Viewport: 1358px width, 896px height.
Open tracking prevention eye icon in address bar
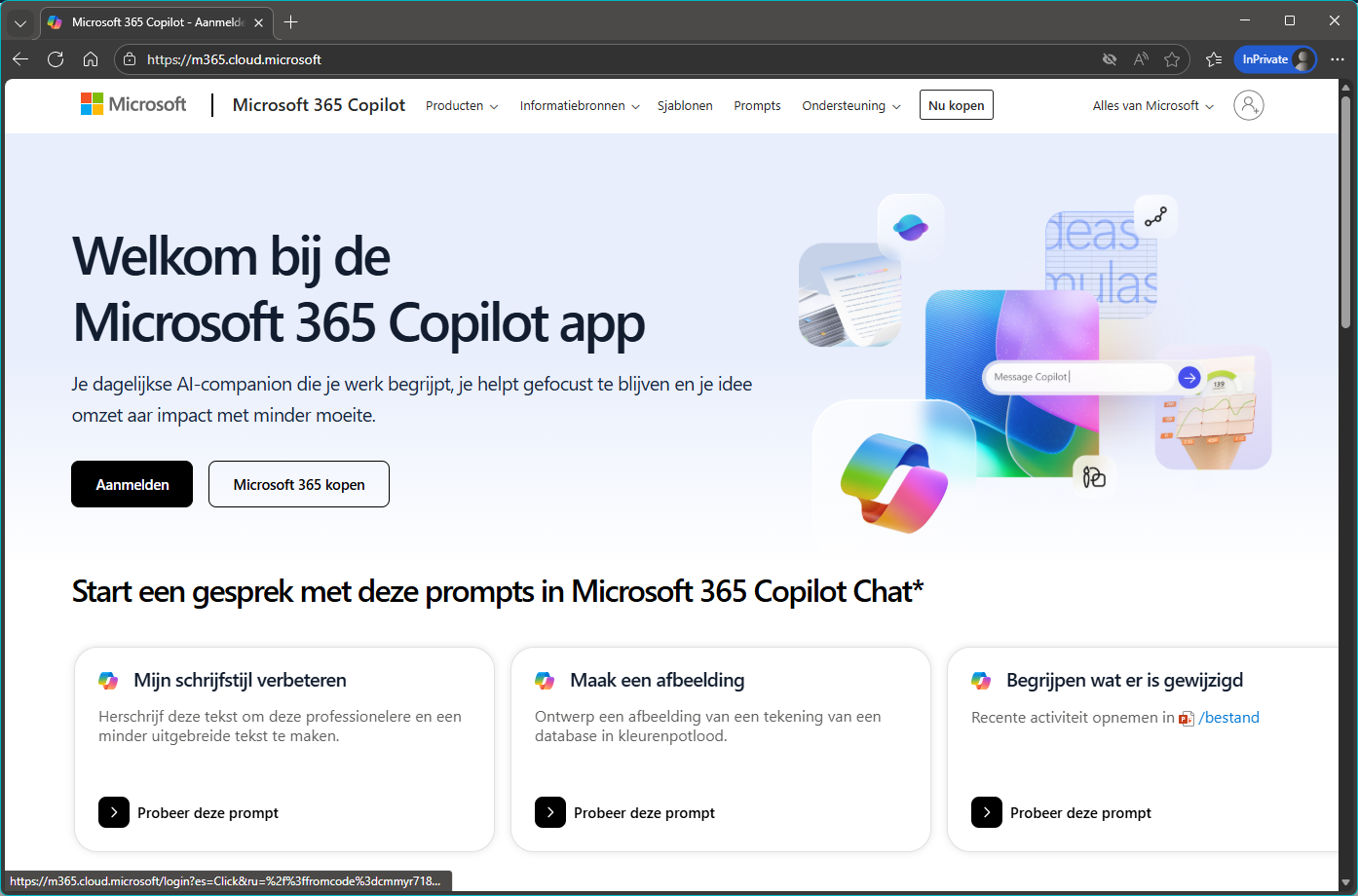1110,59
